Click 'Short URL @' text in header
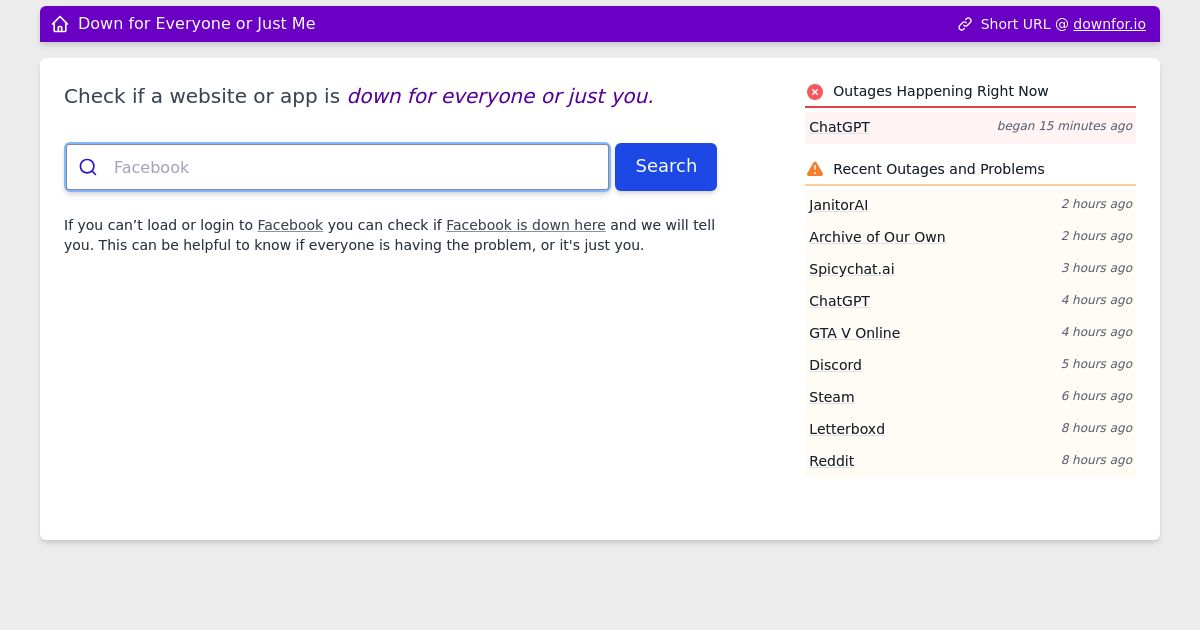 (x=1025, y=24)
